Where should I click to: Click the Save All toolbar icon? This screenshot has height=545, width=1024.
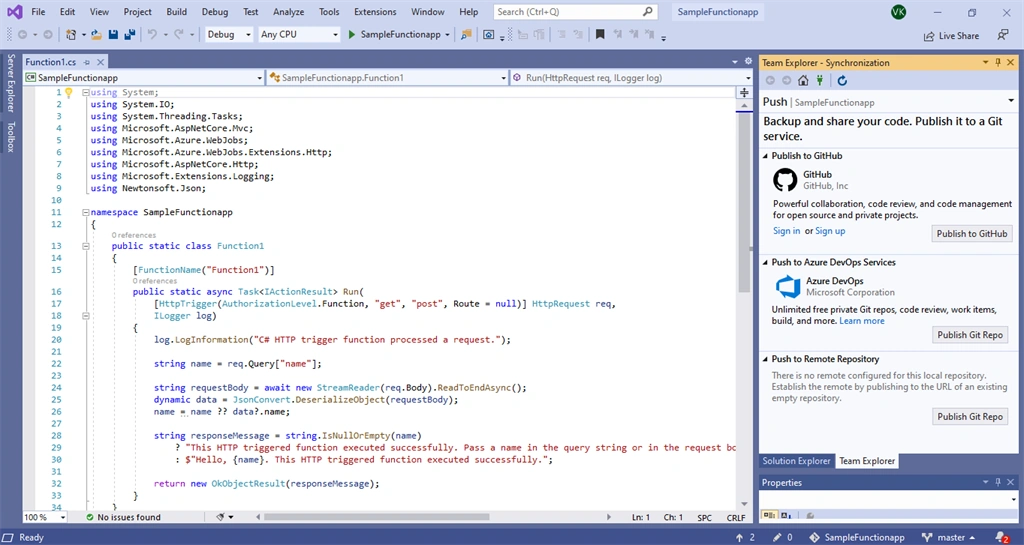coord(129,35)
